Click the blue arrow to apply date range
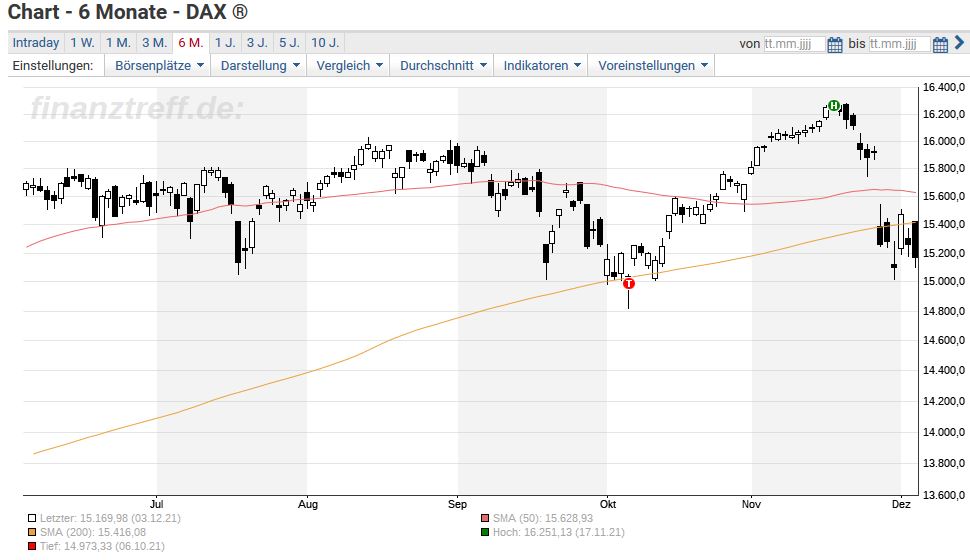The image size is (970, 560). pos(959,43)
